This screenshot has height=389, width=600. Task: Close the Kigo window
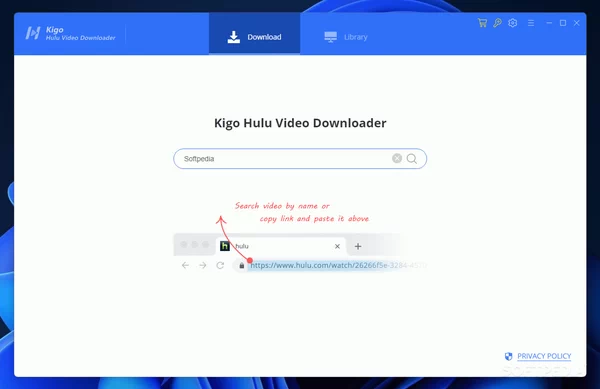point(577,23)
